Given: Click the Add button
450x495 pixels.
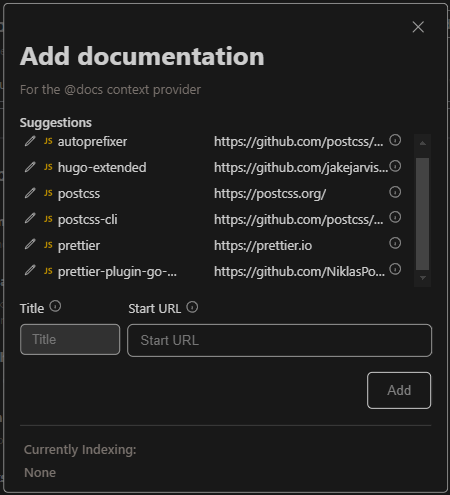Looking at the screenshot, I should [399, 390].
